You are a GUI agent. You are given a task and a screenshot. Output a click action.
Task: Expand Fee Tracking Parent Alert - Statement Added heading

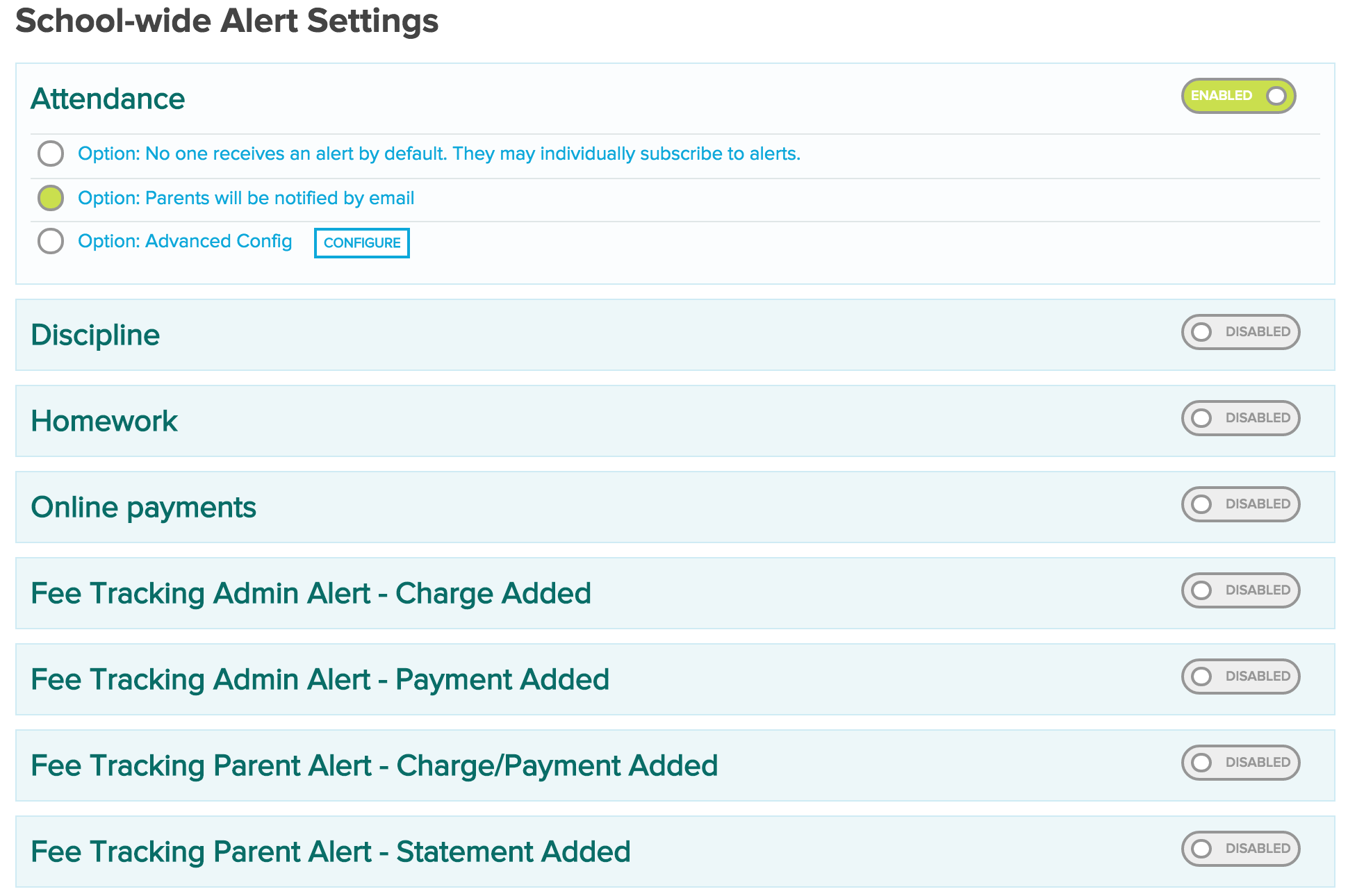coord(330,852)
